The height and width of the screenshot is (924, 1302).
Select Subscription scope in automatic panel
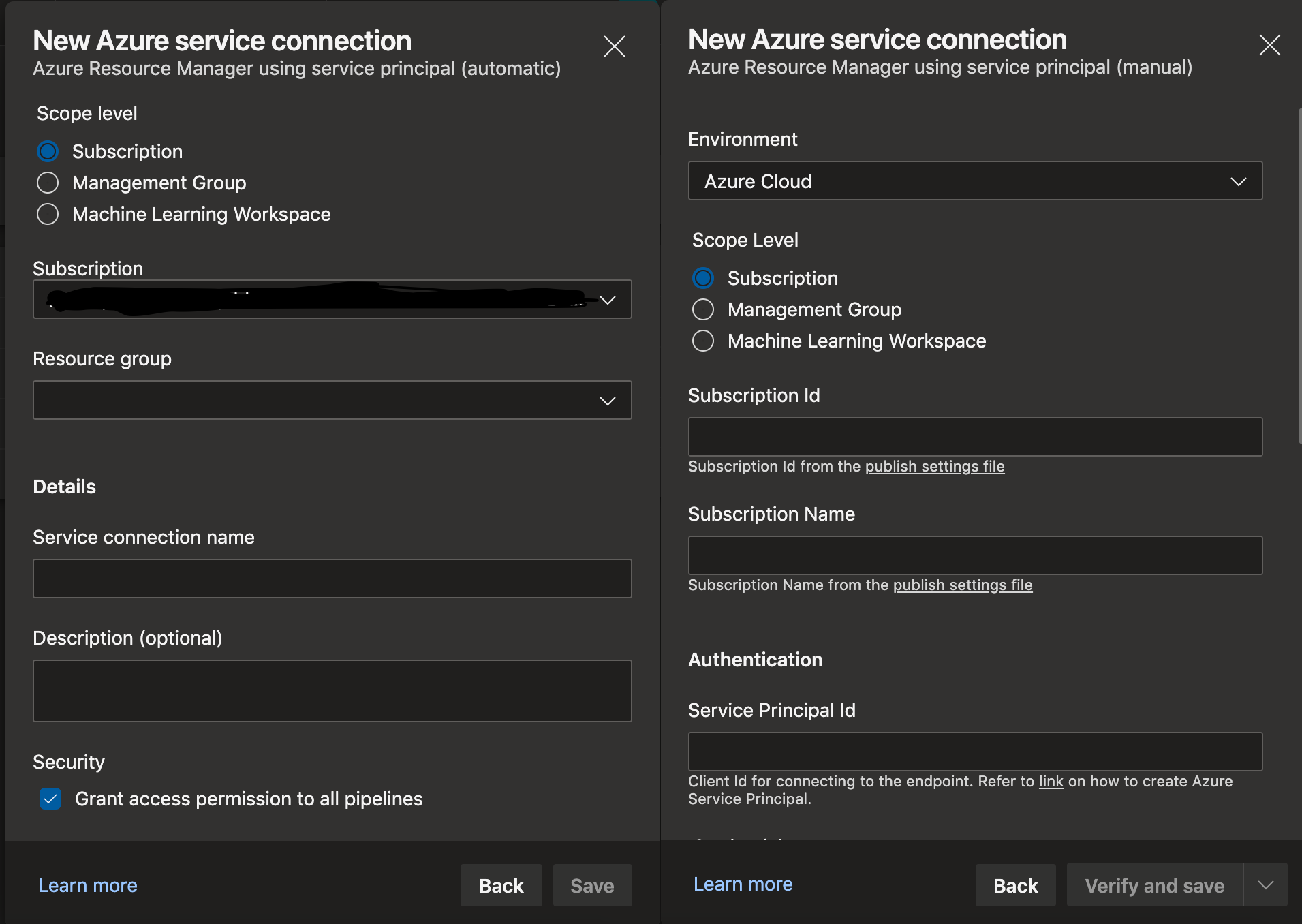[48, 151]
